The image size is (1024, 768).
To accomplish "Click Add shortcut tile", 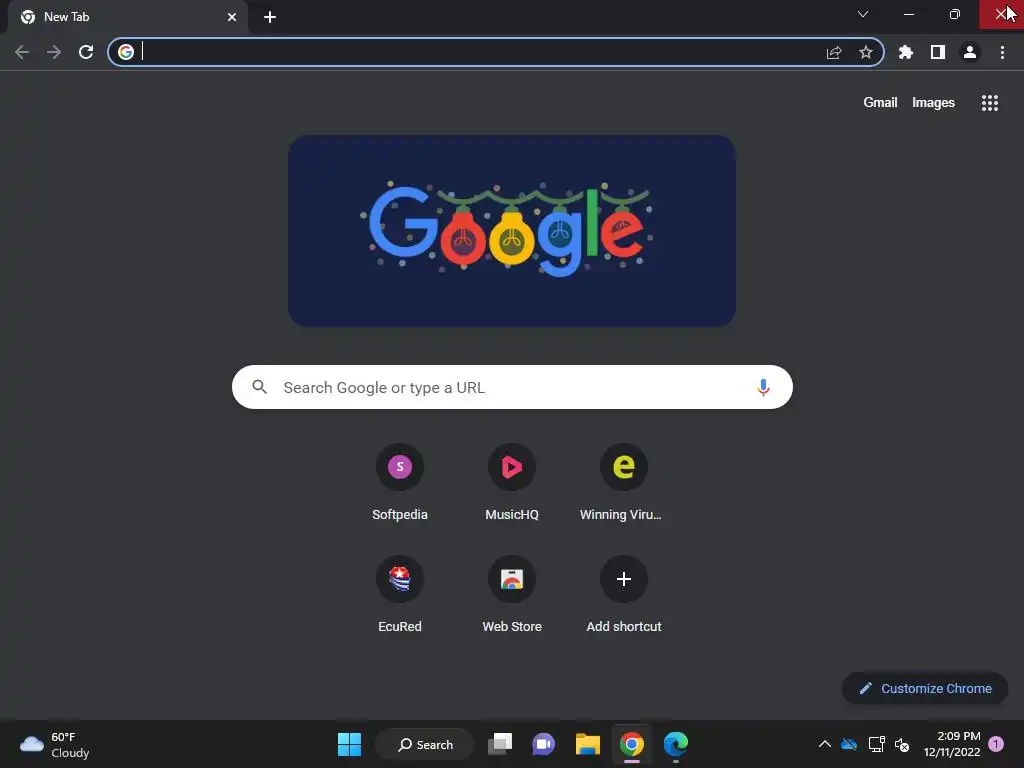I will (624, 595).
